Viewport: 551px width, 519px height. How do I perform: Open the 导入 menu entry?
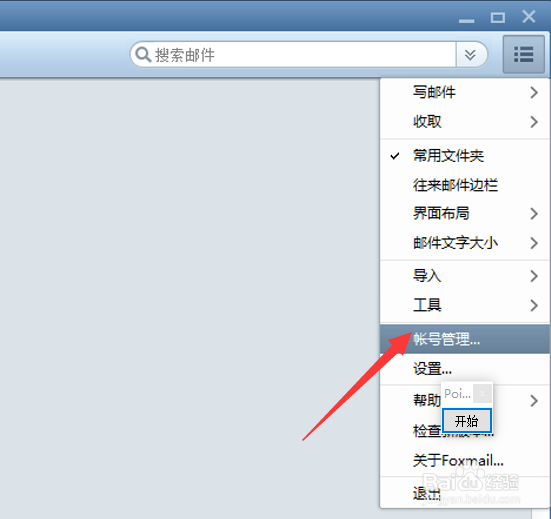[x=465, y=276]
